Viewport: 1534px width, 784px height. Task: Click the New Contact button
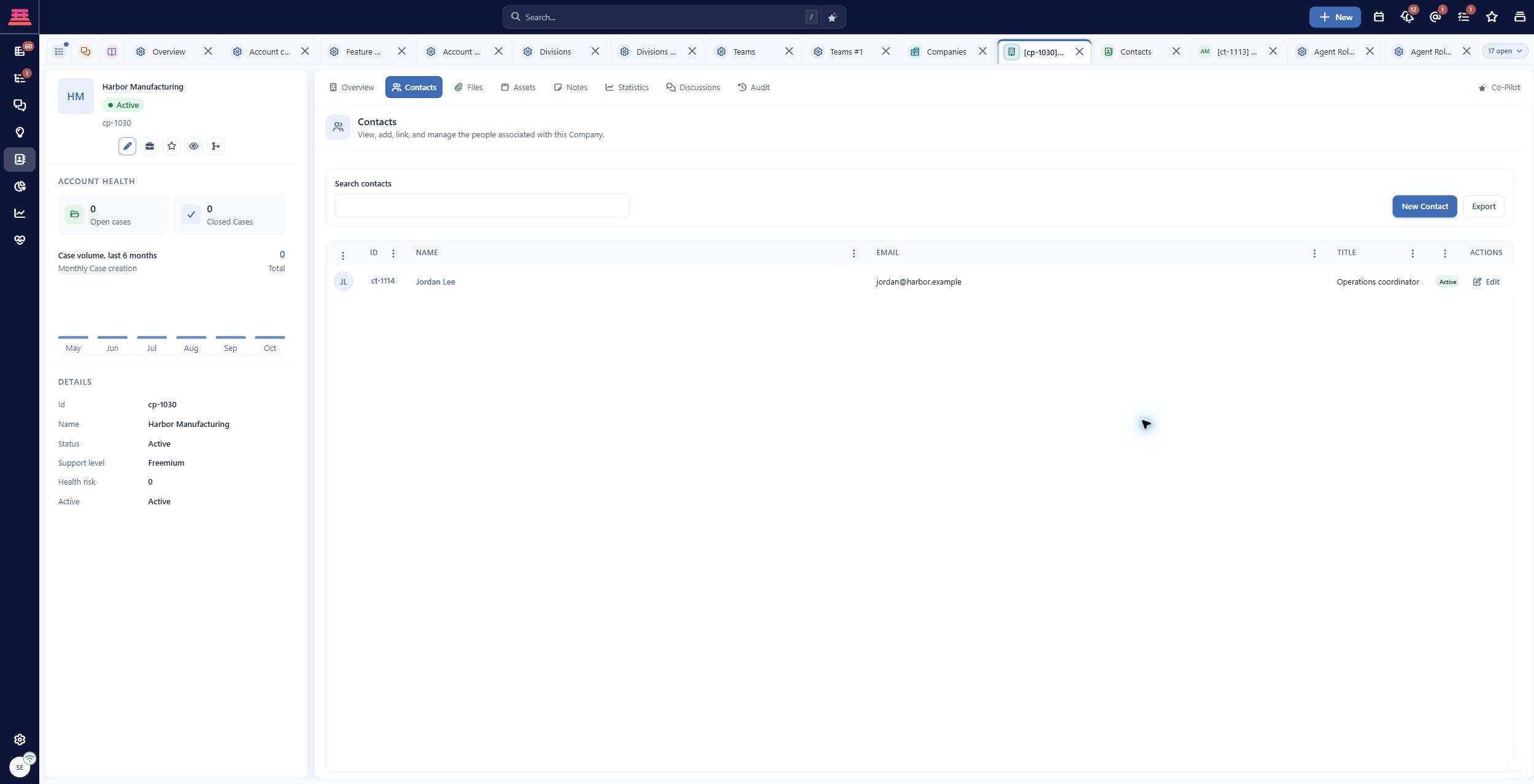coord(1425,207)
